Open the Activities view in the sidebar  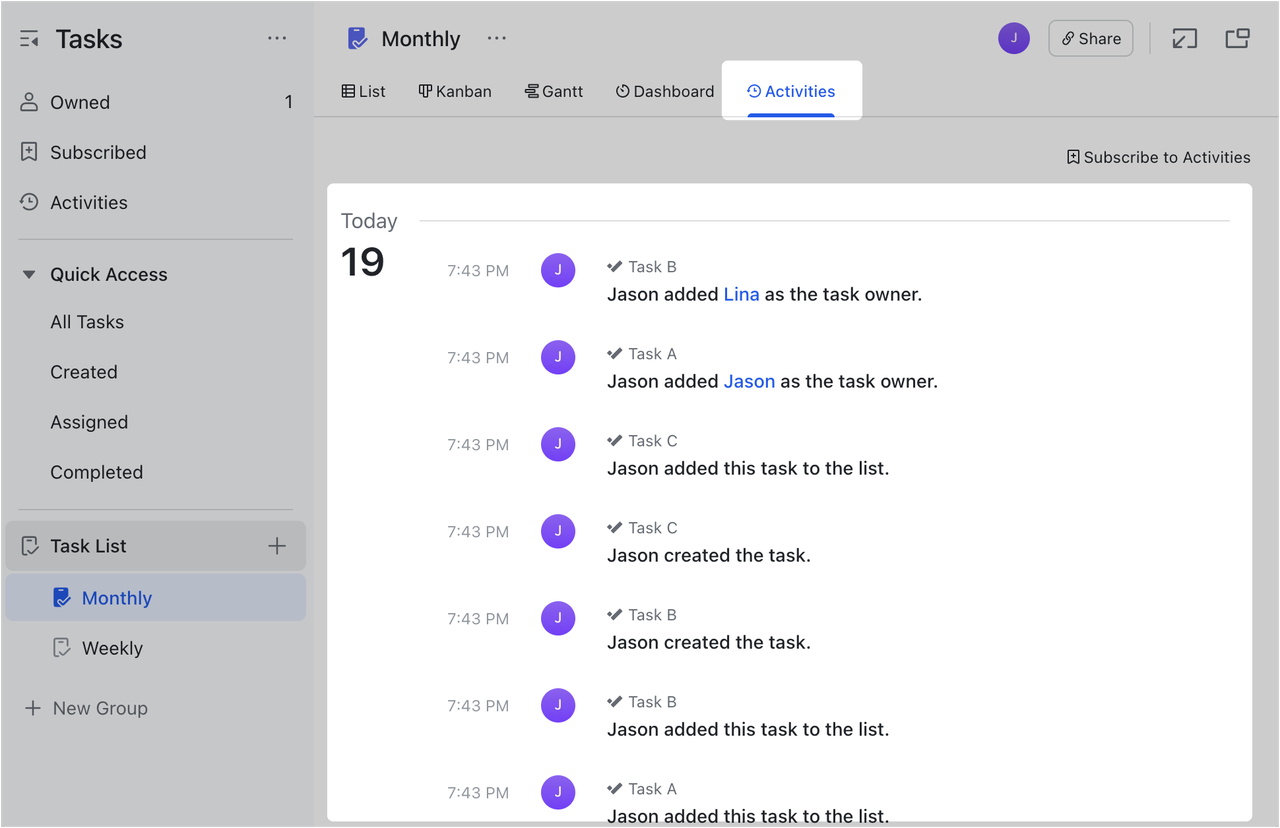coord(89,202)
